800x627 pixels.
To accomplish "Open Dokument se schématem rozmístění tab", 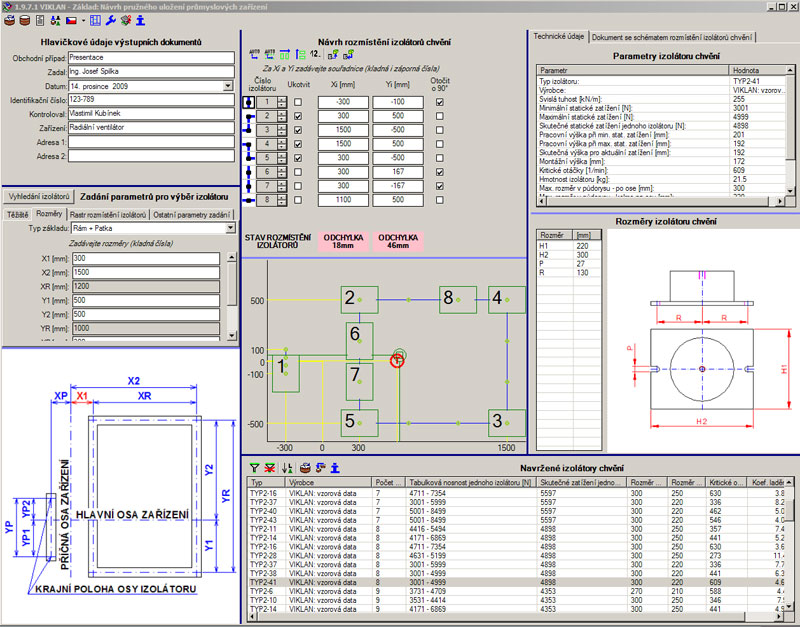I will pos(672,37).
